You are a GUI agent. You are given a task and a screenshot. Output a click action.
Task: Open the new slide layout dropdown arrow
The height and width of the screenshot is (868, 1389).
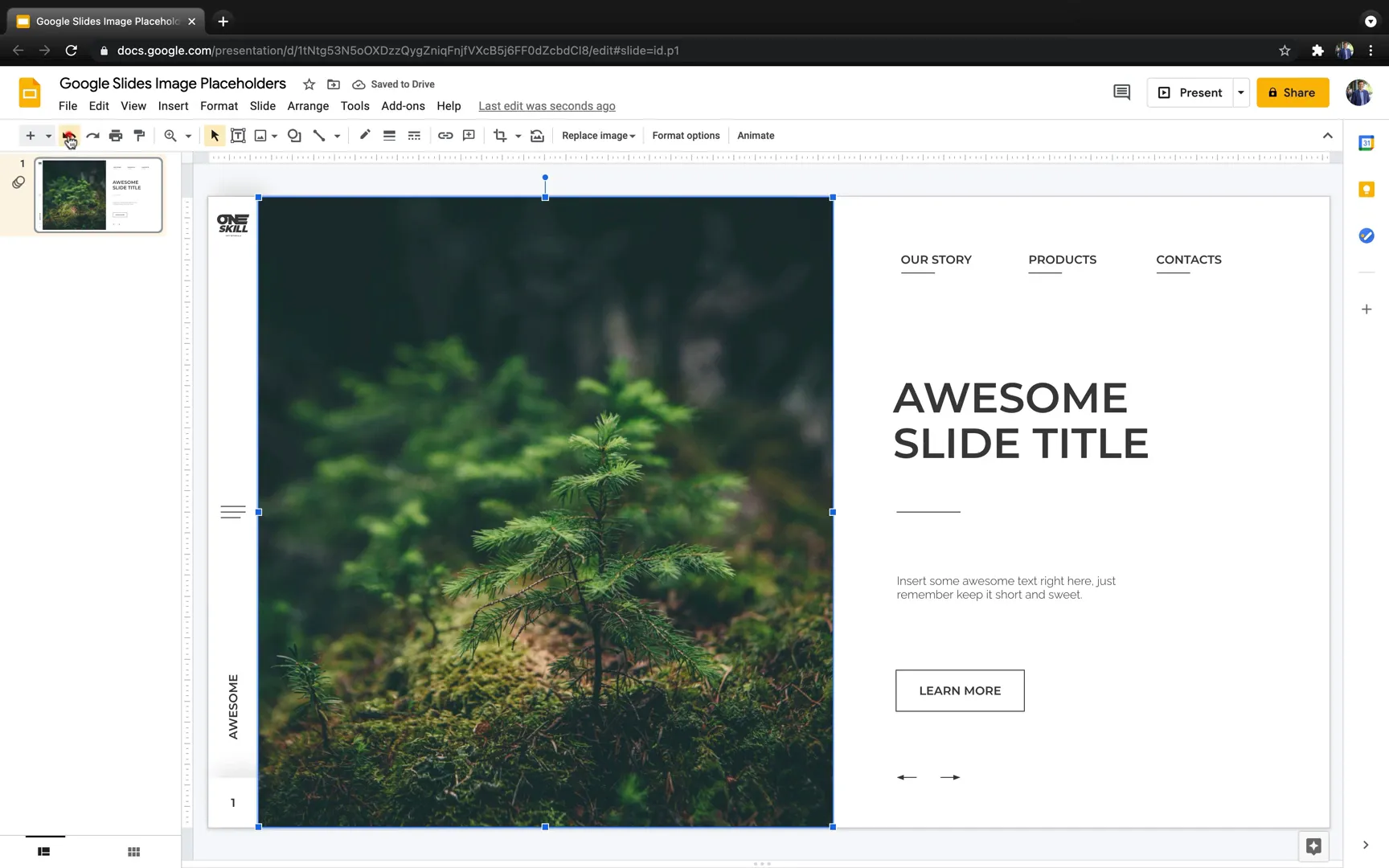pyautogui.click(x=48, y=136)
